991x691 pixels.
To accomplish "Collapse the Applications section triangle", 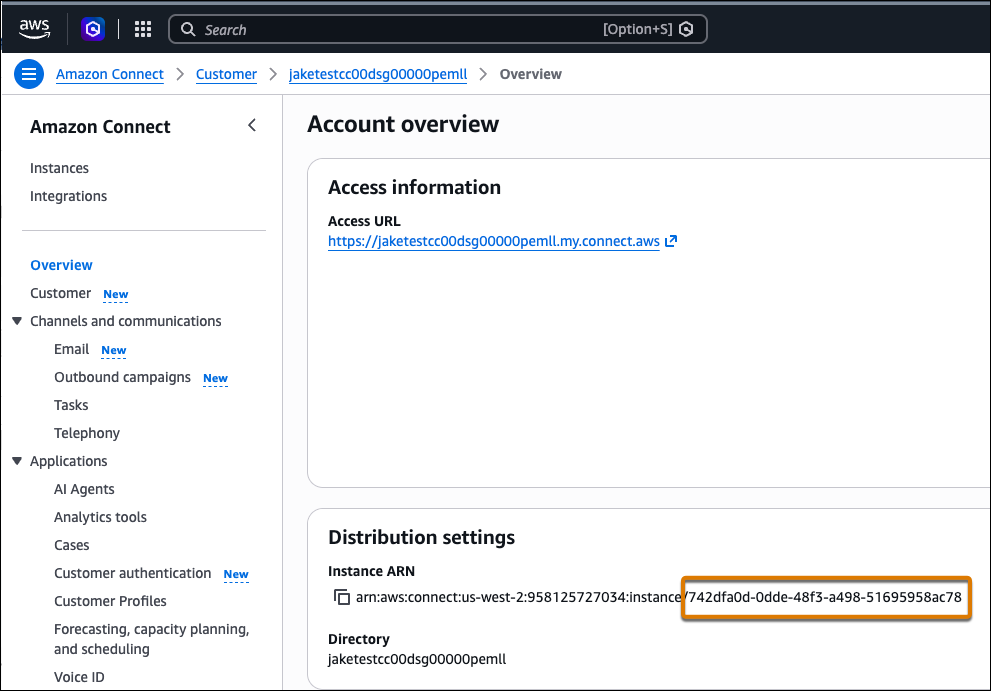I will coord(17,461).
